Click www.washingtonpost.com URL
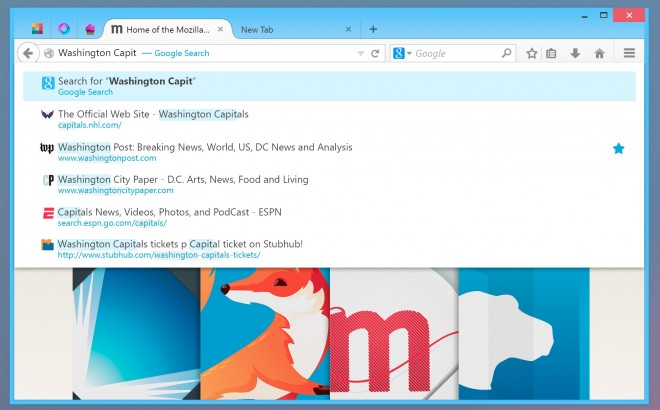 pos(107,158)
